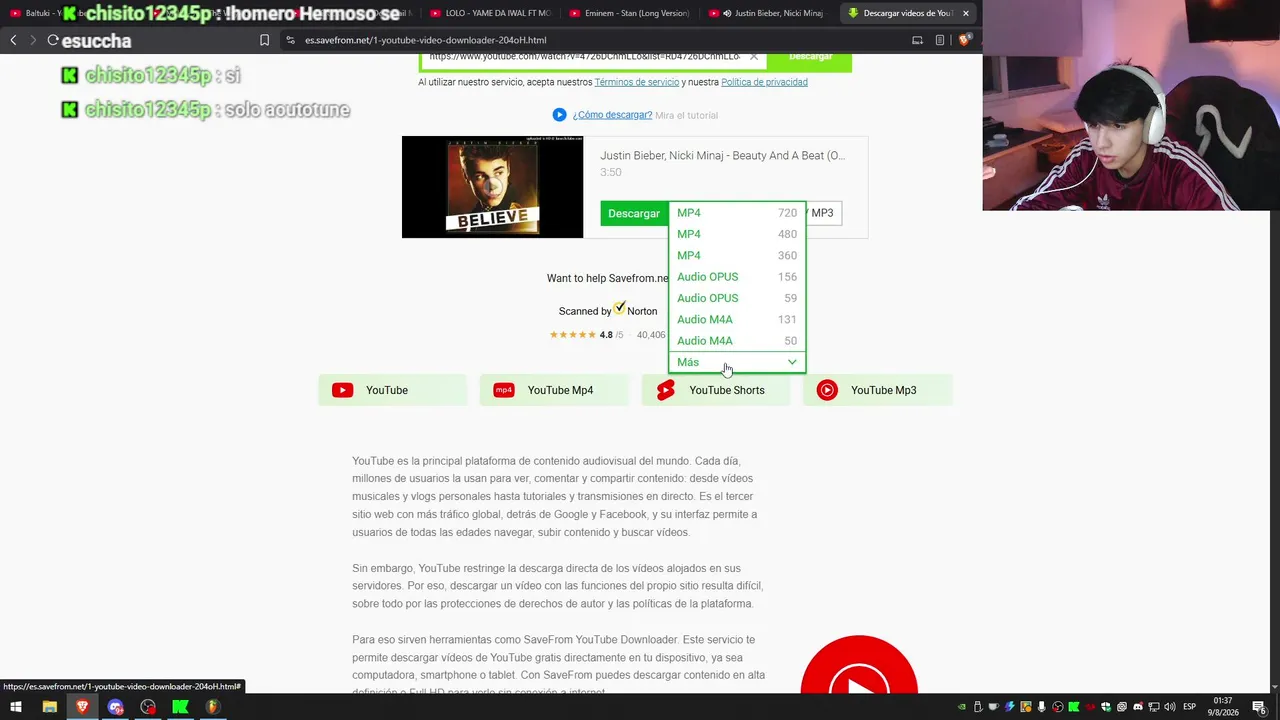
Task: Click the microphone tray icon
Action: click(x=1042, y=707)
